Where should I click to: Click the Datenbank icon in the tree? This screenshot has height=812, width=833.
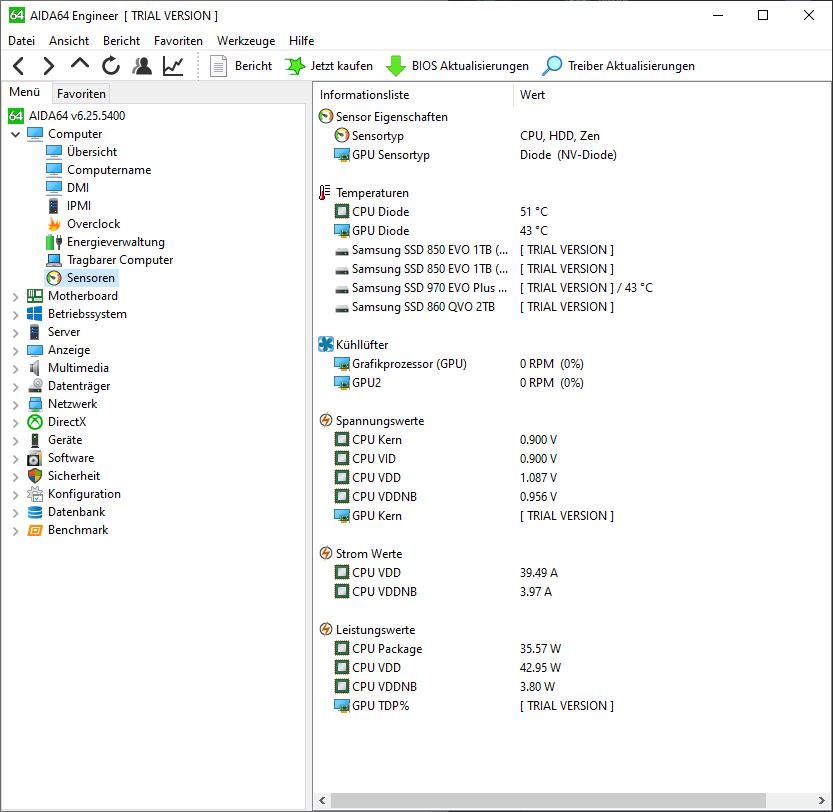(x=35, y=512)
